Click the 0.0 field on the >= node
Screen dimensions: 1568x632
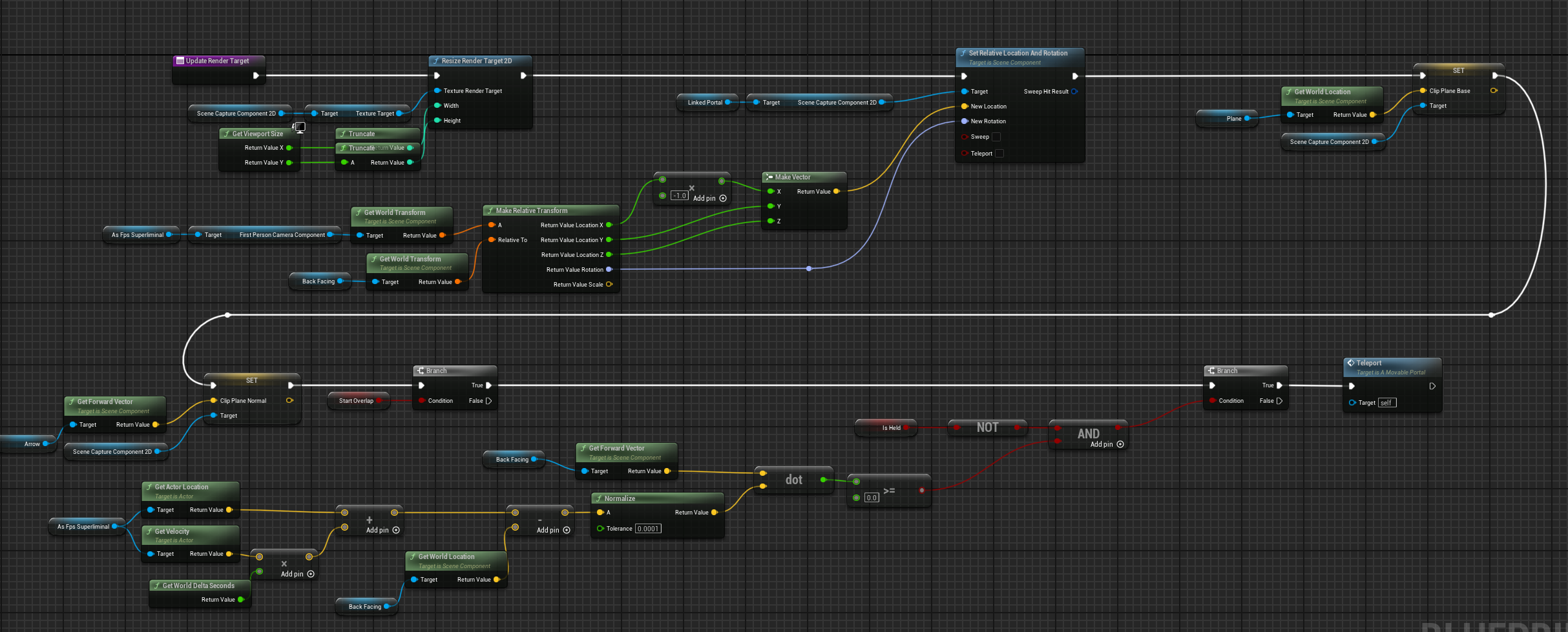click(872, 498)
